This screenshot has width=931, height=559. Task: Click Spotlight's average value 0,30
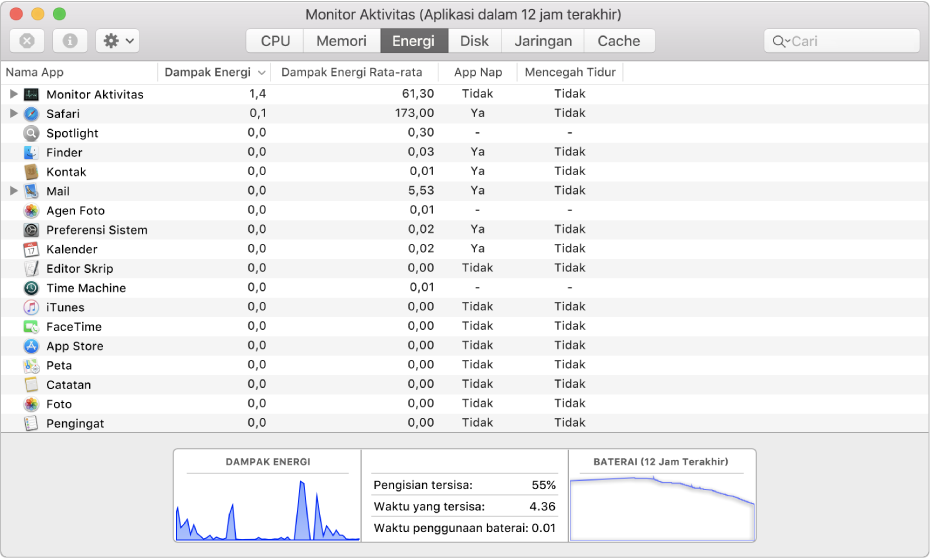click(421, 132)
